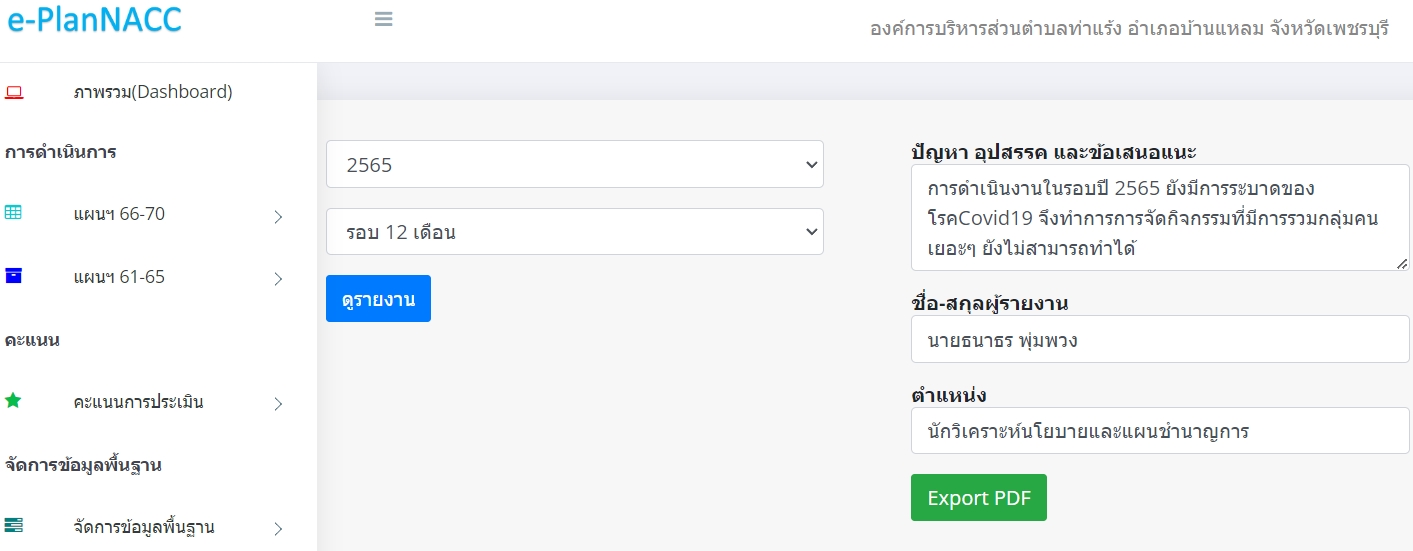
Task: Click the server icon for จัดการข้อมูลพื้นฐาน
Action: point(13,526)
